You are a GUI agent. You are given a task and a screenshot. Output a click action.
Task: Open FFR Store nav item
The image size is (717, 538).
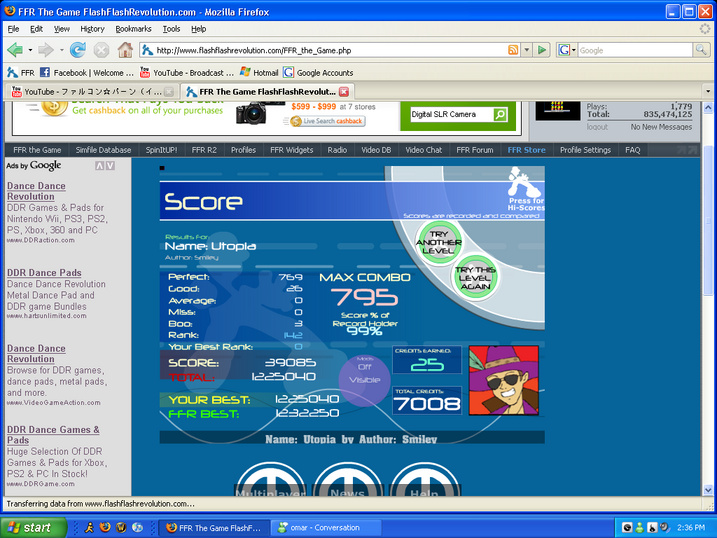tap(526, 150)
